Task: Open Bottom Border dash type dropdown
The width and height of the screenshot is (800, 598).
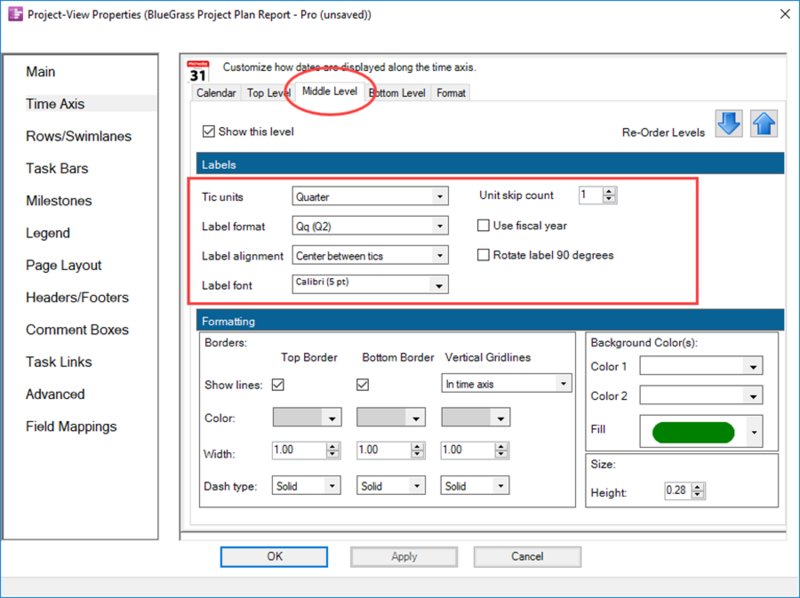Action: coord(391,486)
